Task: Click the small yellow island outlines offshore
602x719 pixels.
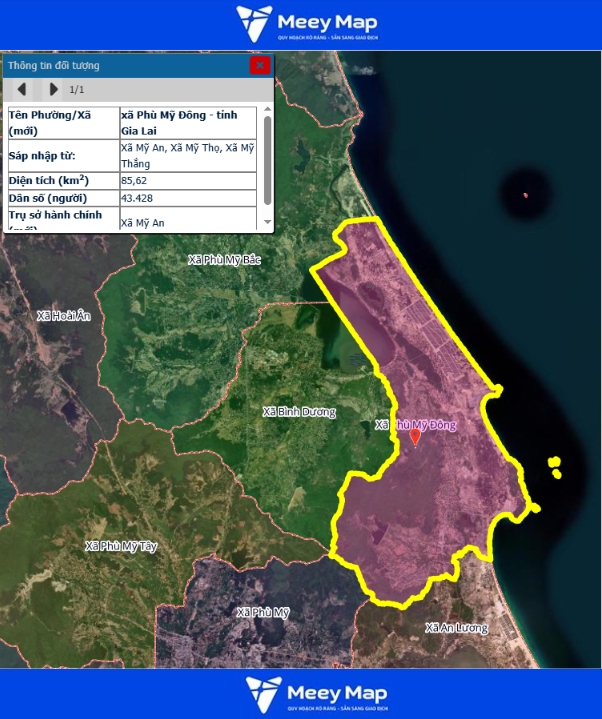Action: 554,467
